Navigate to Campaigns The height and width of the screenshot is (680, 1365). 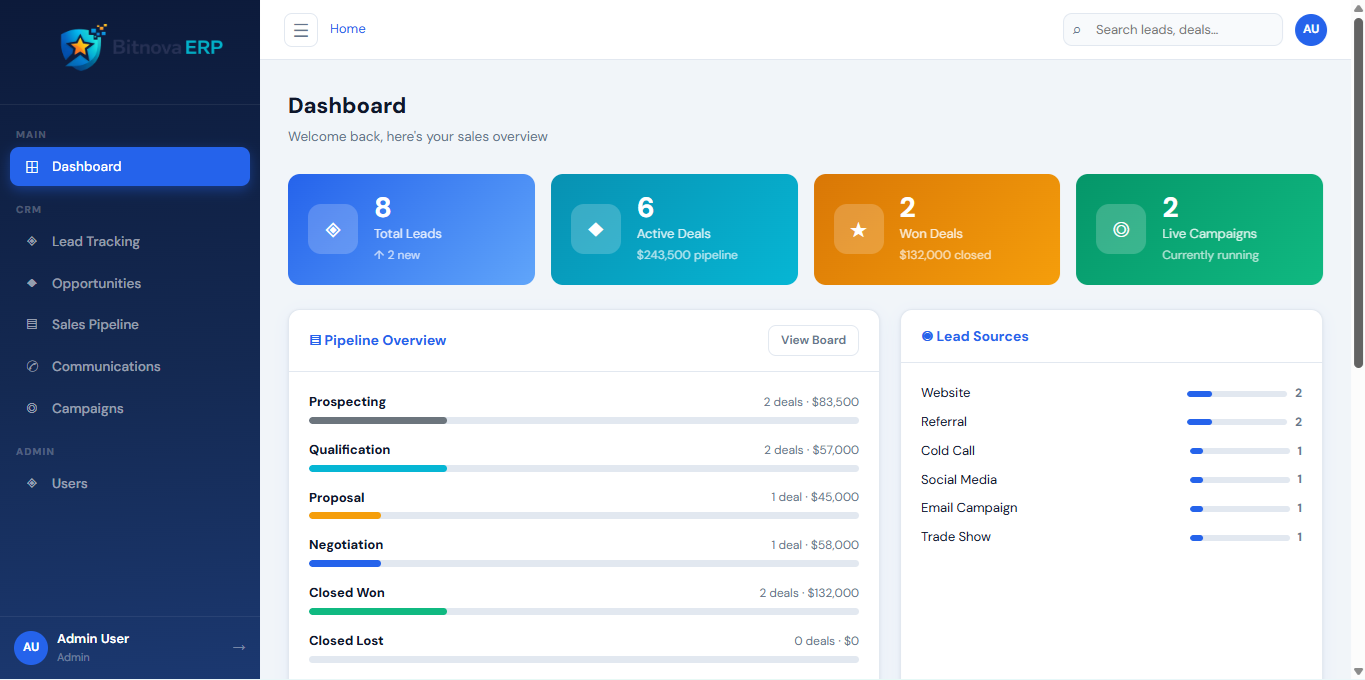[x=88, y=408]
